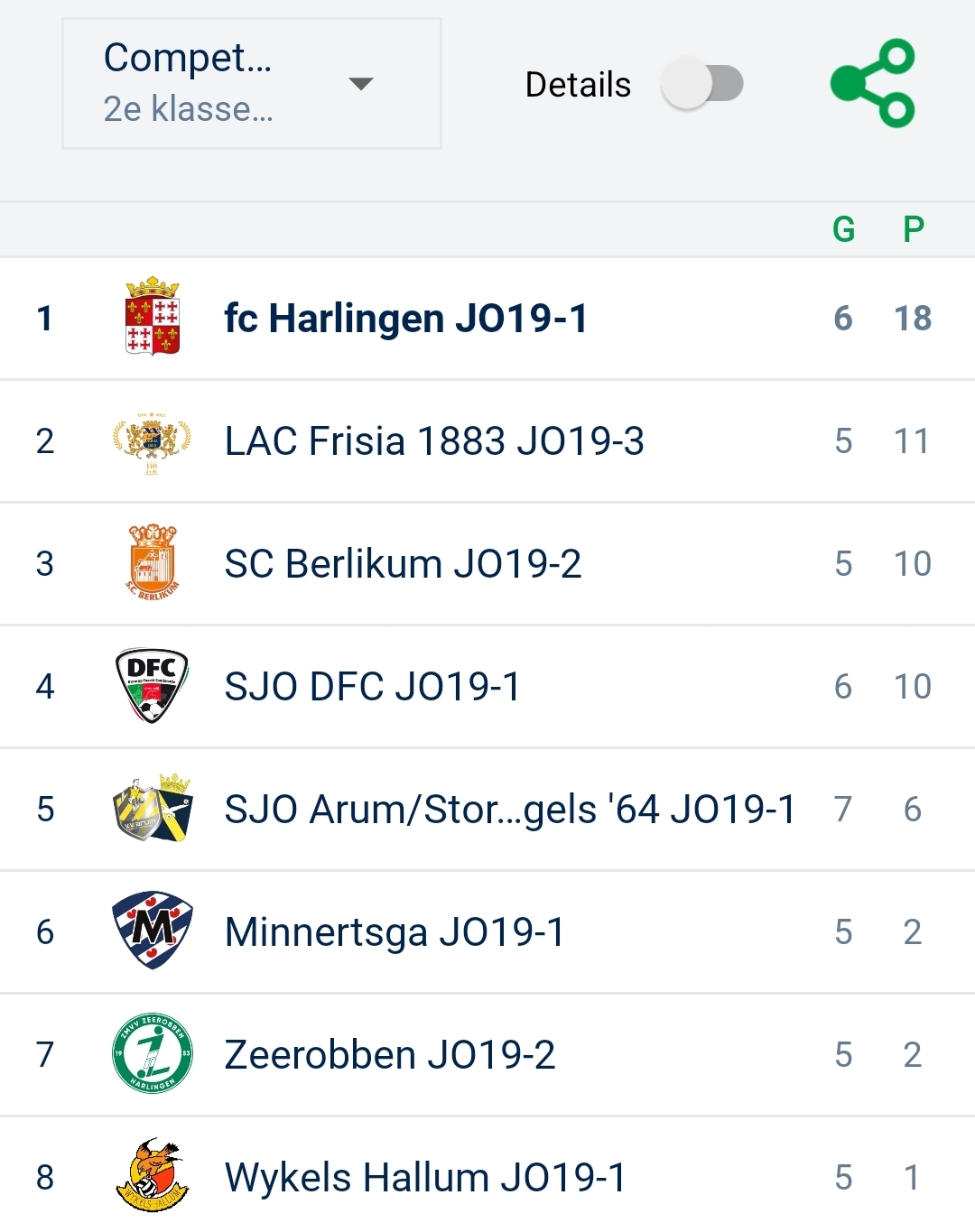Viewport: 975px width, 1232px height.
Task: Enable the Details toggle switch
Action: point(702,84)
